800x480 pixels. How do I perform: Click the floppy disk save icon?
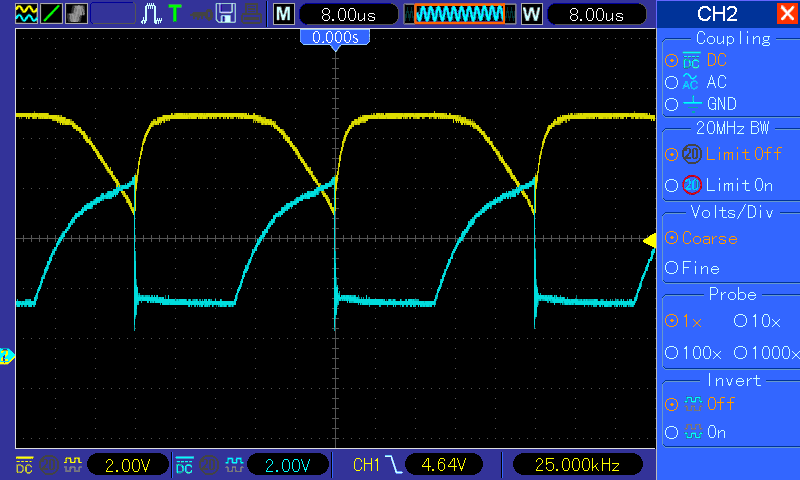pos(226,14)
